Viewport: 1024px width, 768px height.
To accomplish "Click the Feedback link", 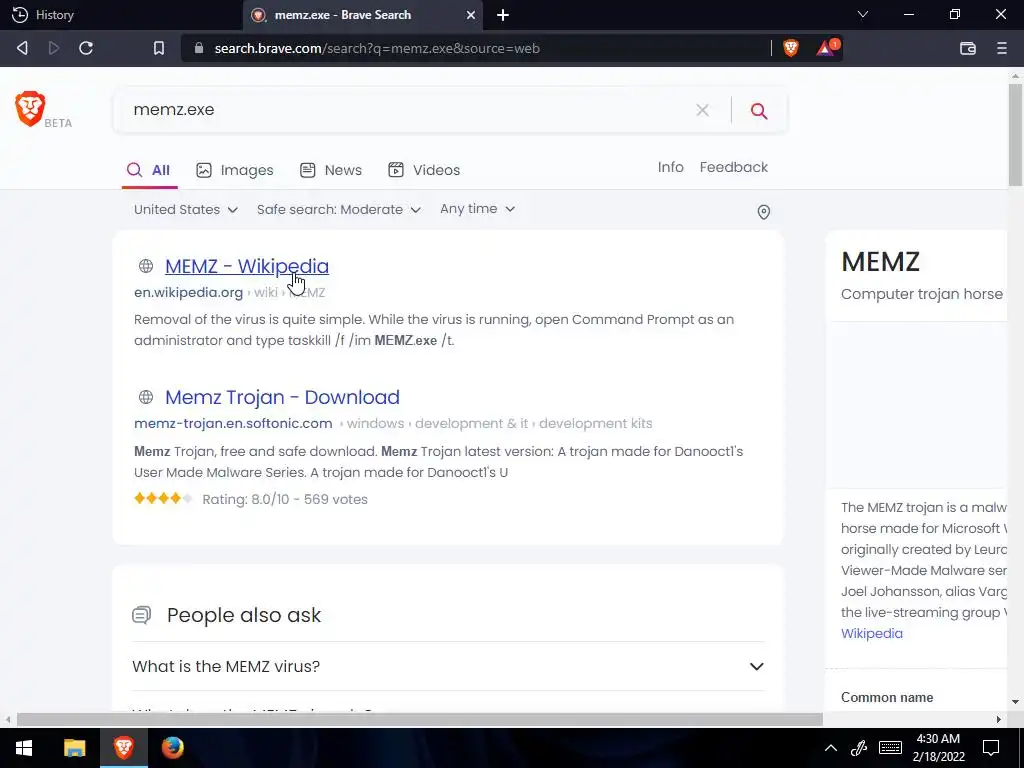I will [x=733, y=167].
